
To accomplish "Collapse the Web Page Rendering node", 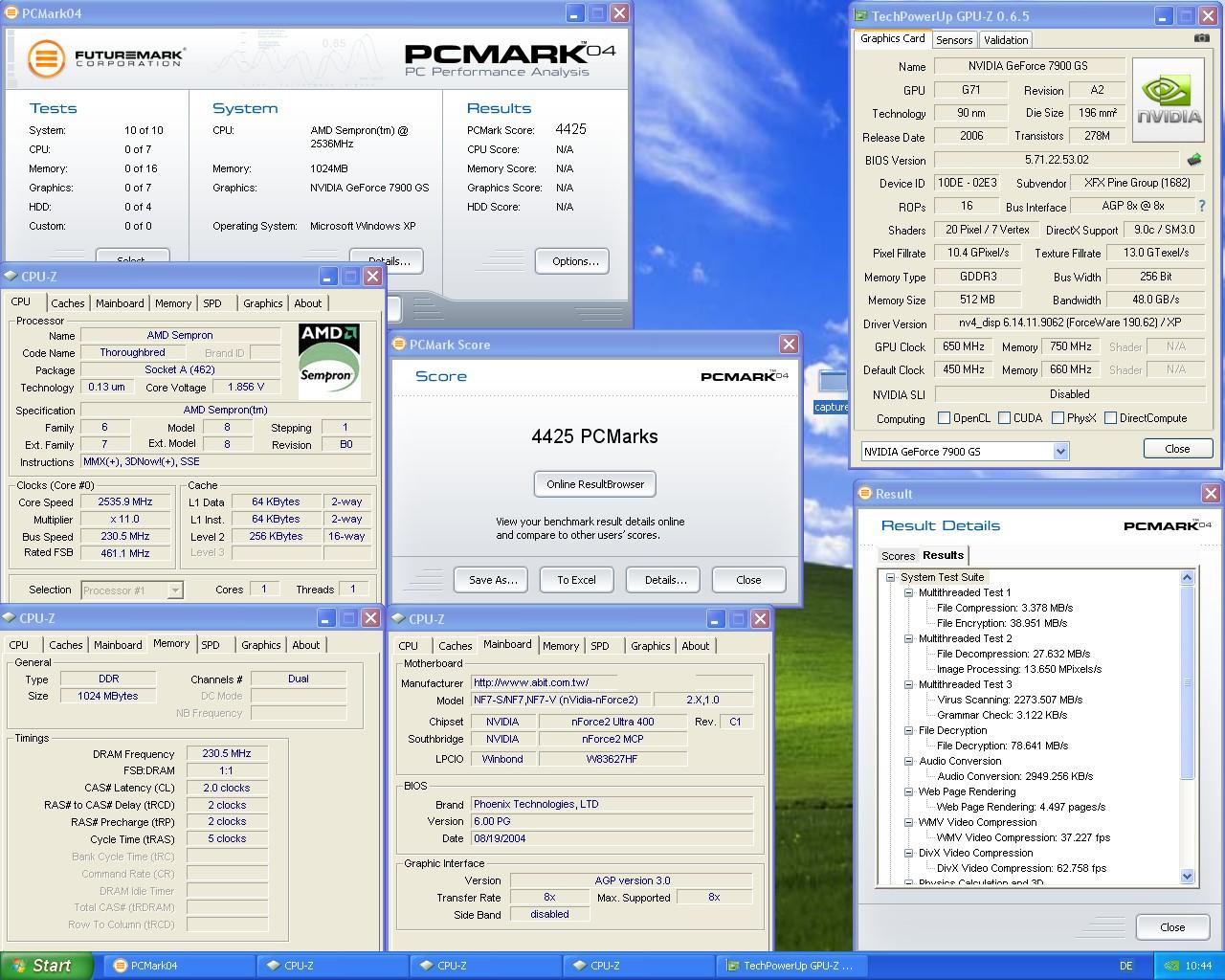I will [x=909, y=791].
